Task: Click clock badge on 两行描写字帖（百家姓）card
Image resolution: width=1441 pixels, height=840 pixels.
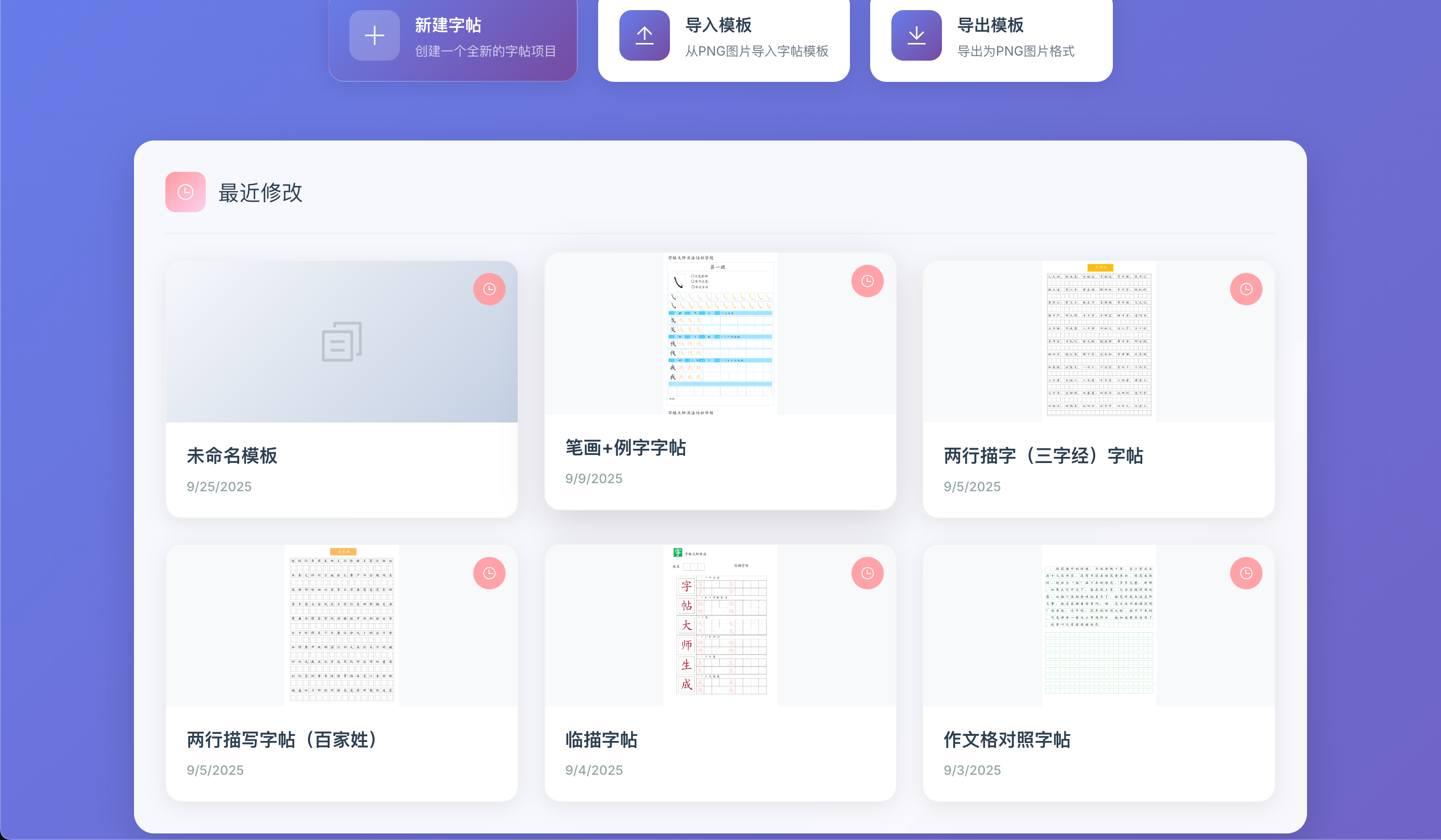Action: point(489,573)
